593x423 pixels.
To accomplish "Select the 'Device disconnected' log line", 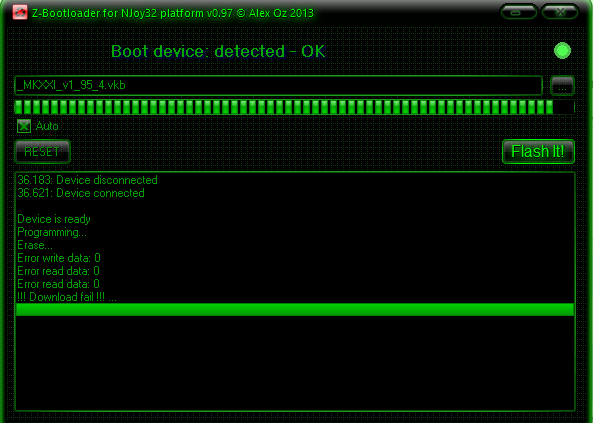I will click(87, 180).
